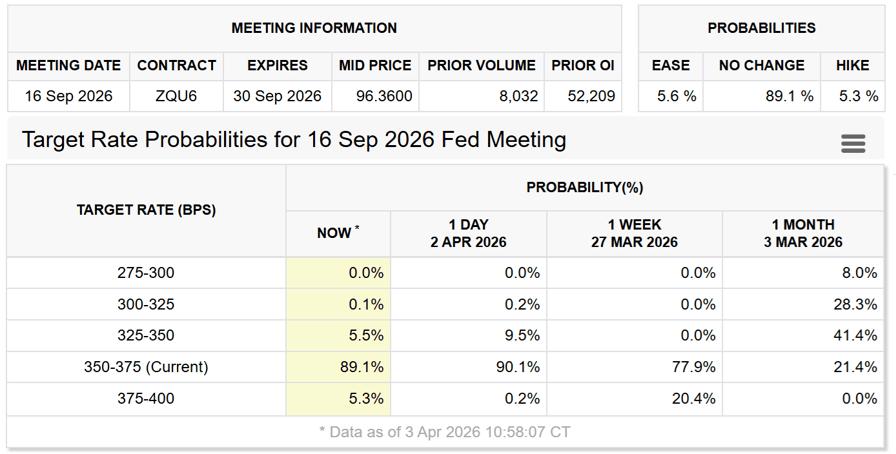896x454 pixels.
Task: Click the 52,209 prior OI value
Action: (583, 97)
